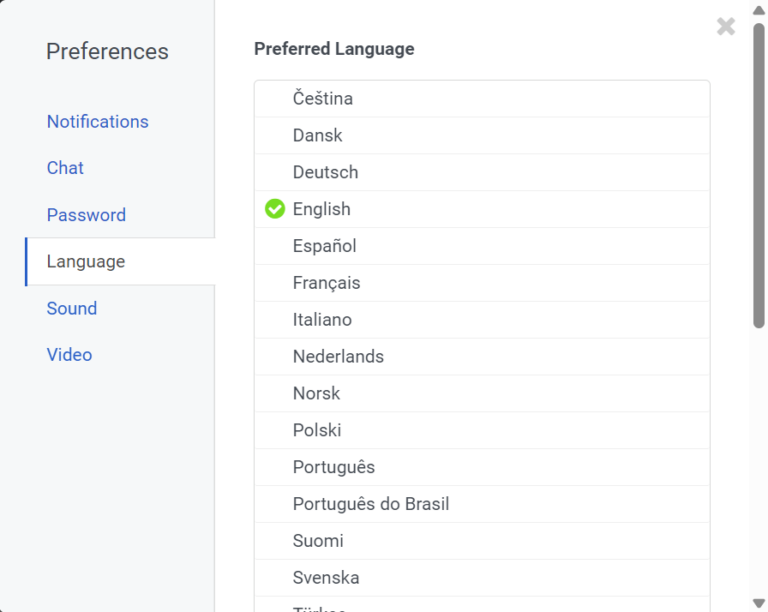Choose Čeština as preferred language
Screen dimensions: 768x612
pos(323,98)
